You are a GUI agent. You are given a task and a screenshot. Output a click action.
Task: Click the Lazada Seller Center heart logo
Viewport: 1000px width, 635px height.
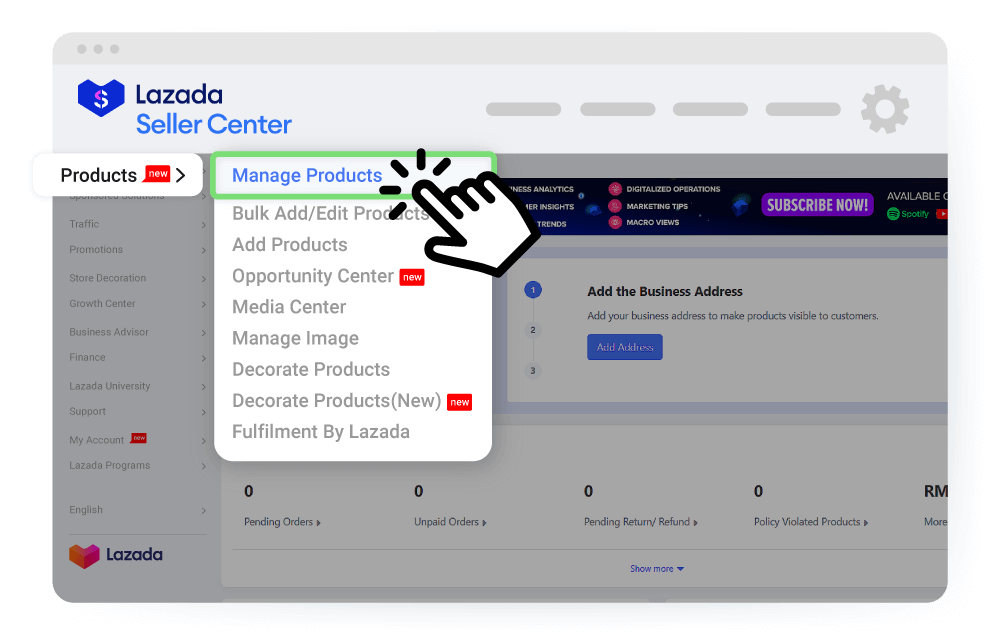[100, 98]
